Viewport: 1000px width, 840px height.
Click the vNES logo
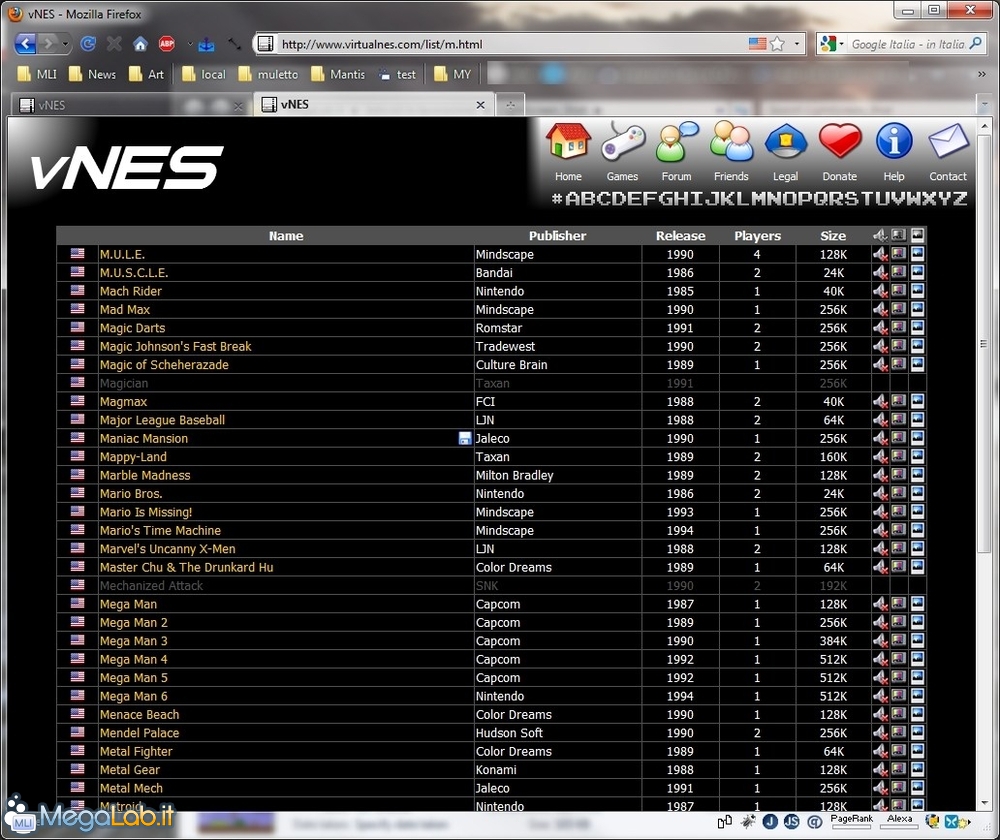(x=126, y=167)
